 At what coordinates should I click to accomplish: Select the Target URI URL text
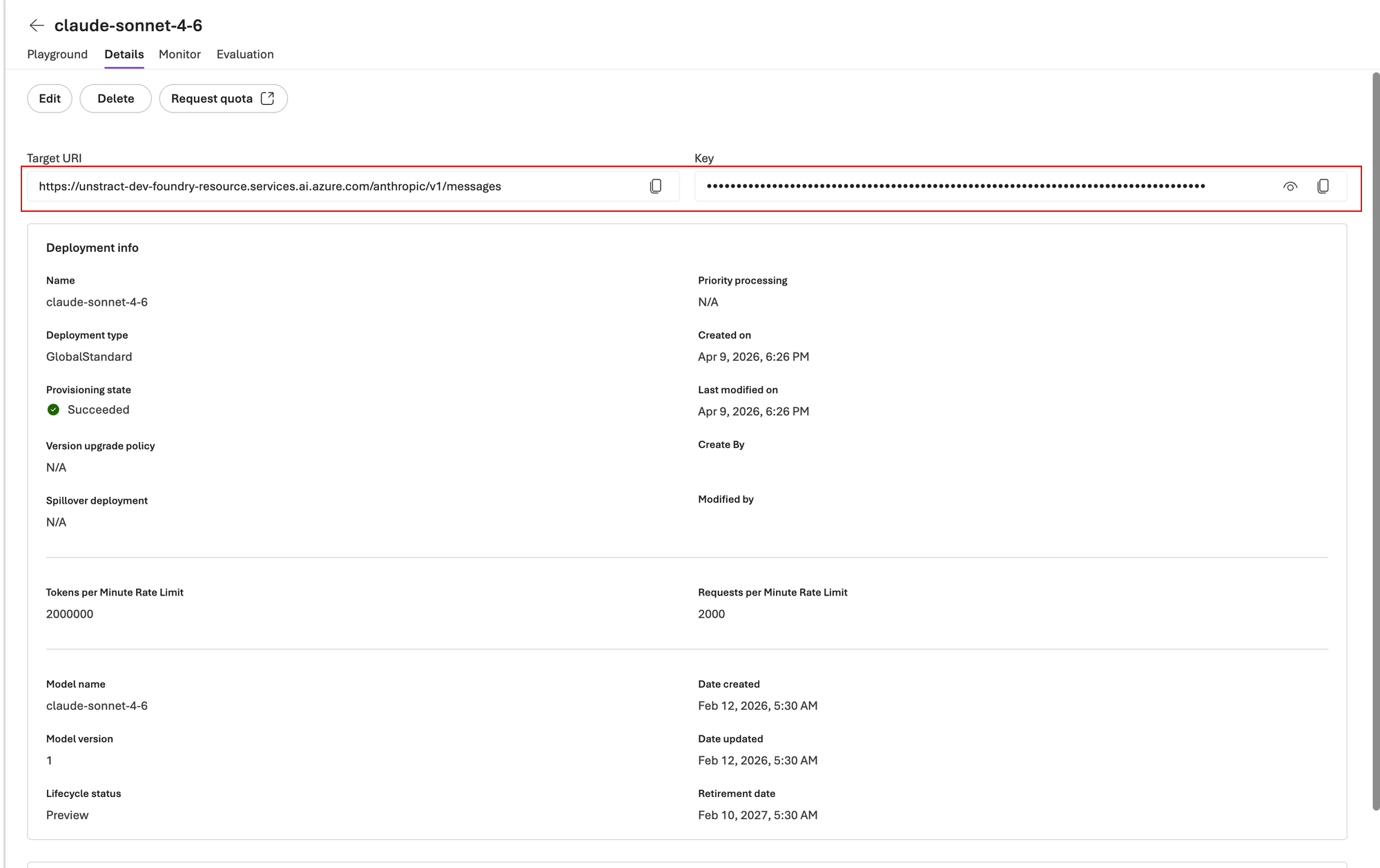271,186
